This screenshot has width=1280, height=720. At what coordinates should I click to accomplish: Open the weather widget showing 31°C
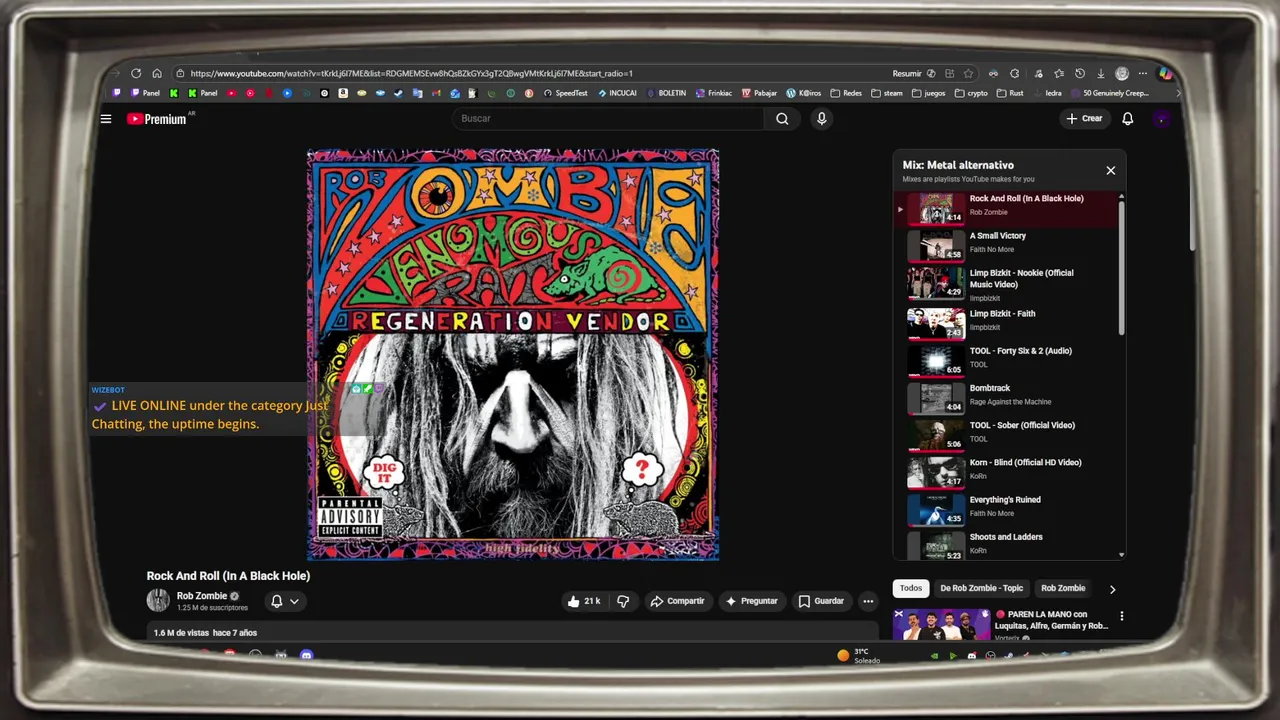[859, 656]
